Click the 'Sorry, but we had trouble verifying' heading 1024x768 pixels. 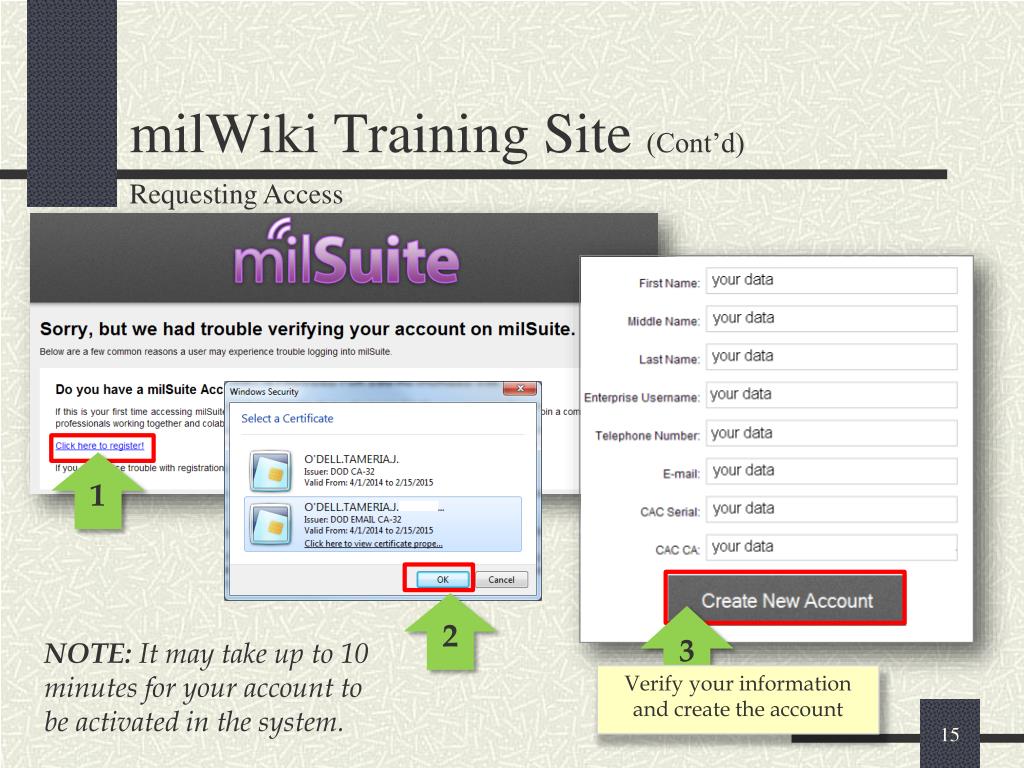(308, 329)
